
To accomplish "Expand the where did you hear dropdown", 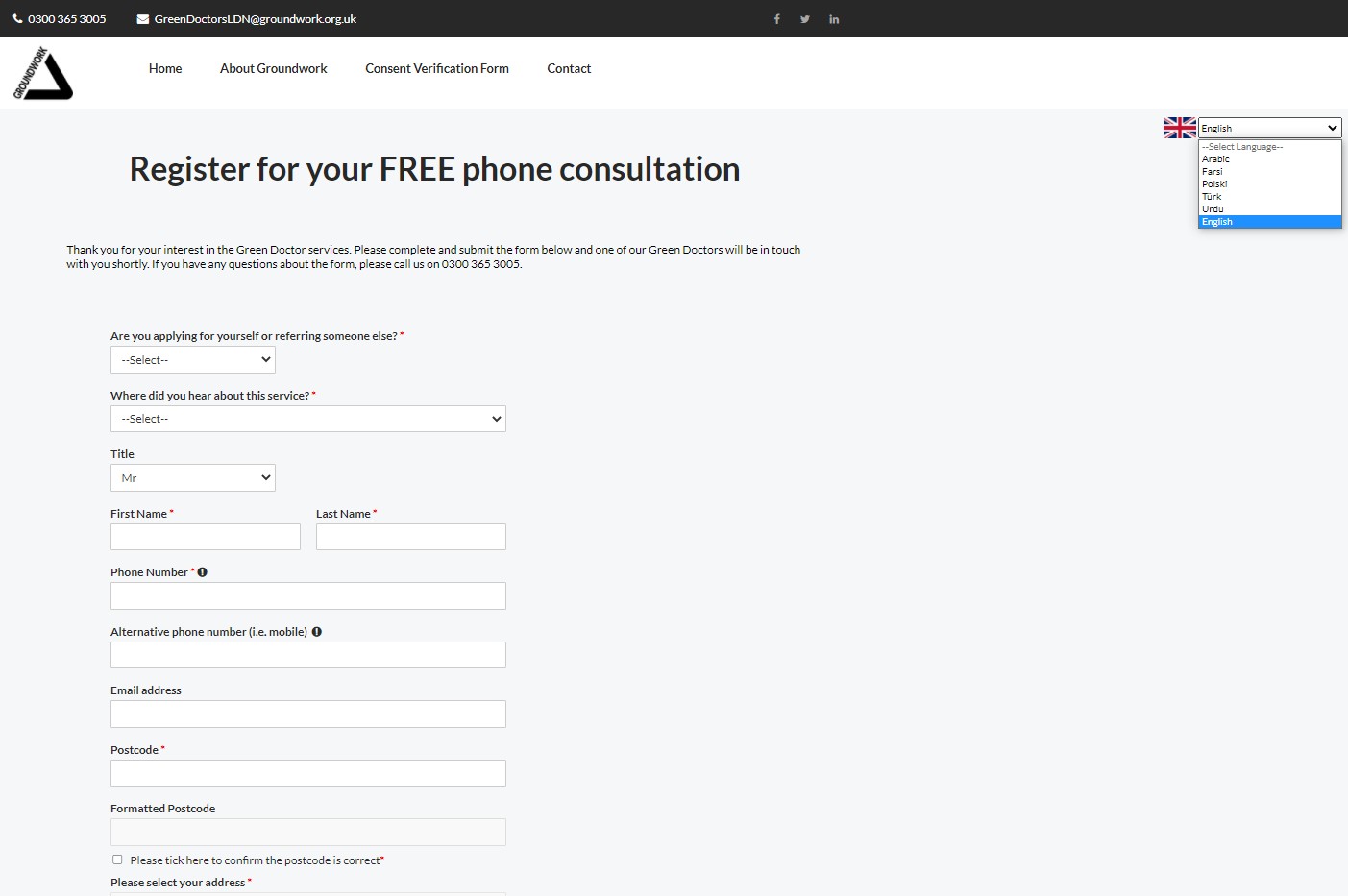I will (307, 419).
